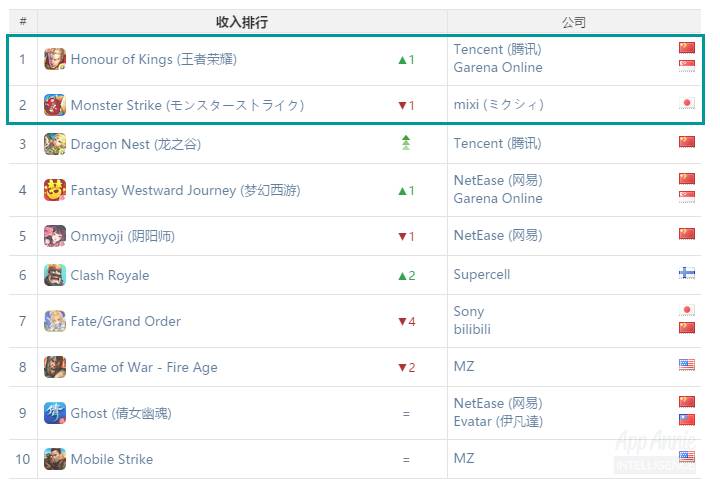Screen dimensions: 720x490
Task: Click the Monster Strike game icon
Action: (55, 105)
